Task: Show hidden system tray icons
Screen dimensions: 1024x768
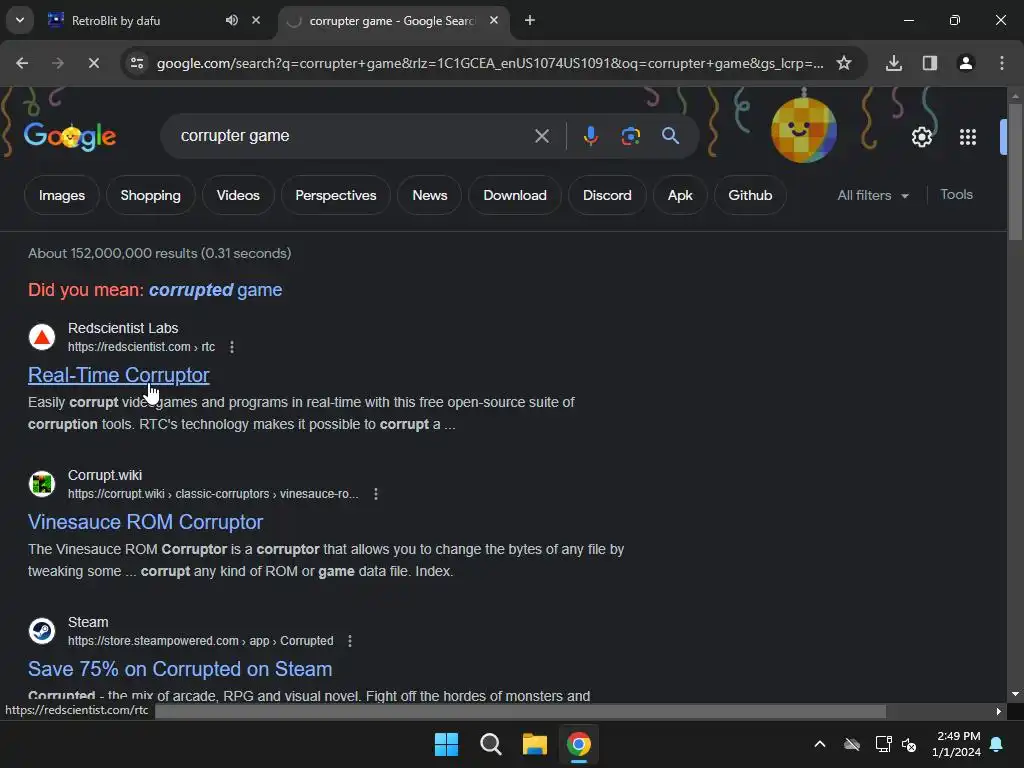Action: [820, 744]
